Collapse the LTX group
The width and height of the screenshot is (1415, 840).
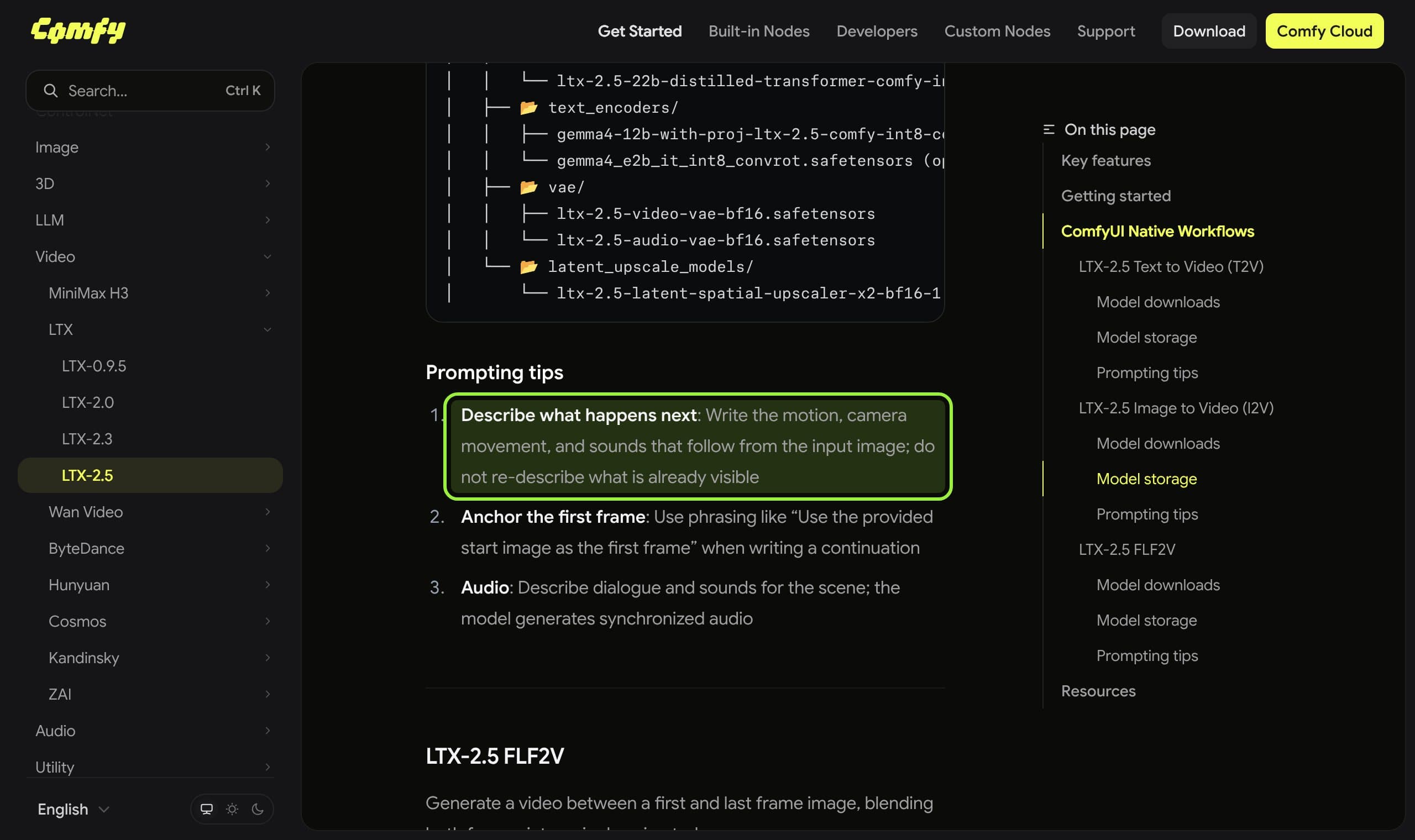(x=150, y=329)
